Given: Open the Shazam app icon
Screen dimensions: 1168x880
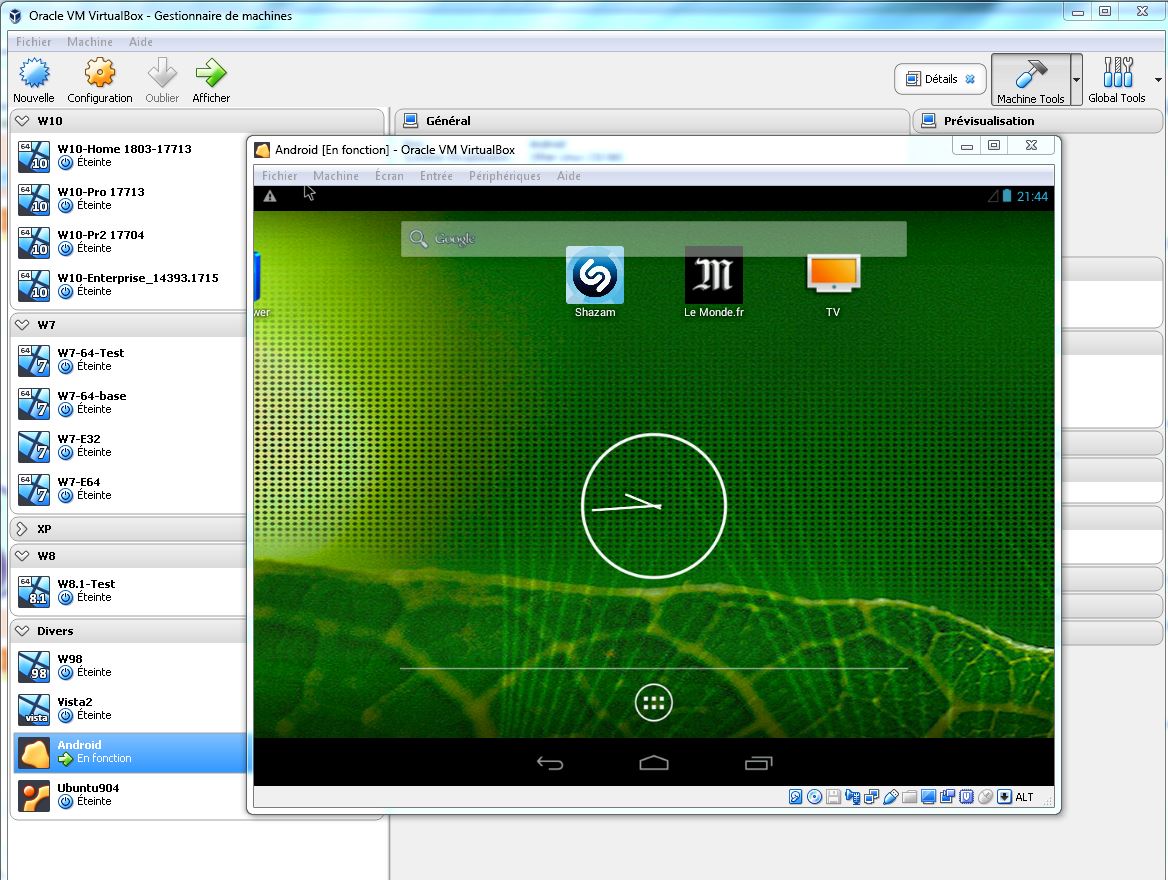Looking at the screenshot, I should (595, 275).
